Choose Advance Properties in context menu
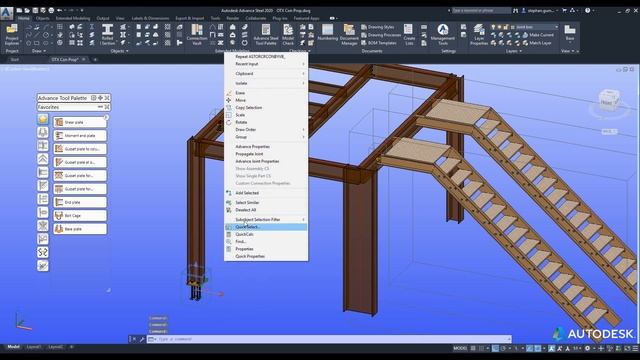 click(x=266, y=147)
